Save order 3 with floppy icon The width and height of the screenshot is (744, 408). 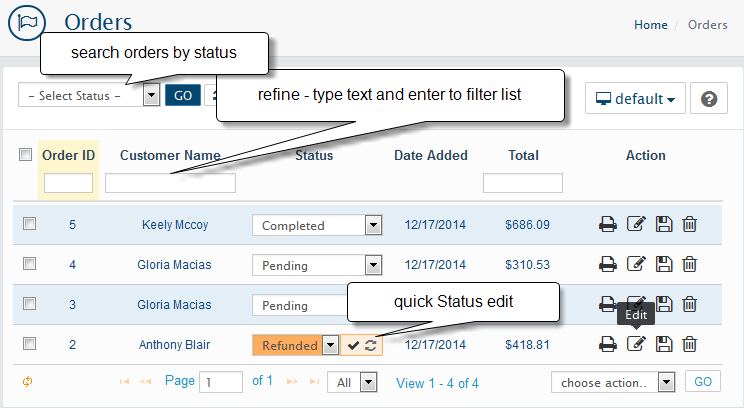coord(664,304)
